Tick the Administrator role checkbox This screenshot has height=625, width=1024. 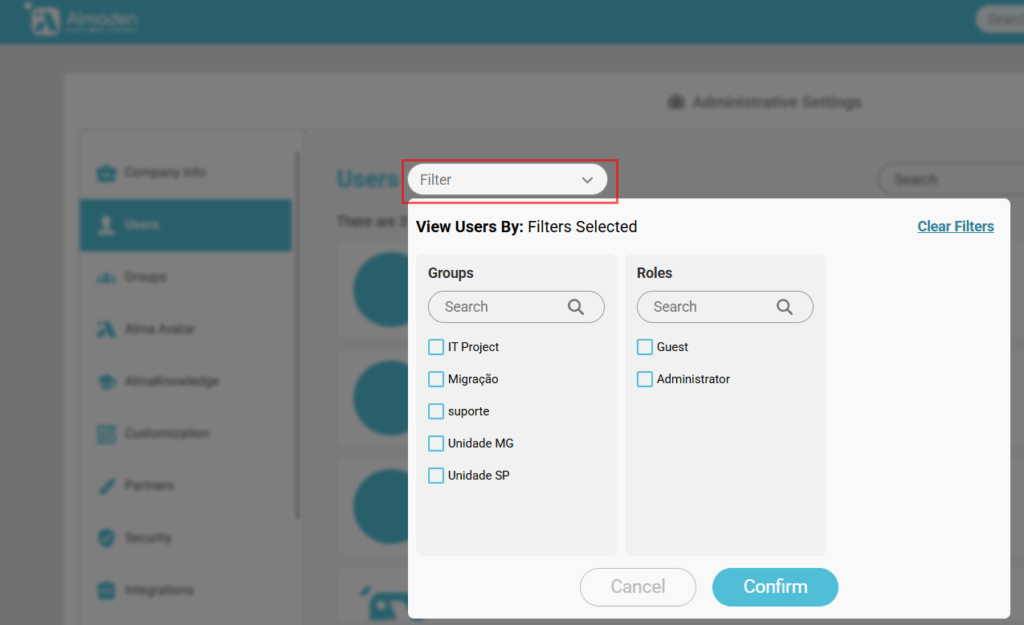pos(645,379)
